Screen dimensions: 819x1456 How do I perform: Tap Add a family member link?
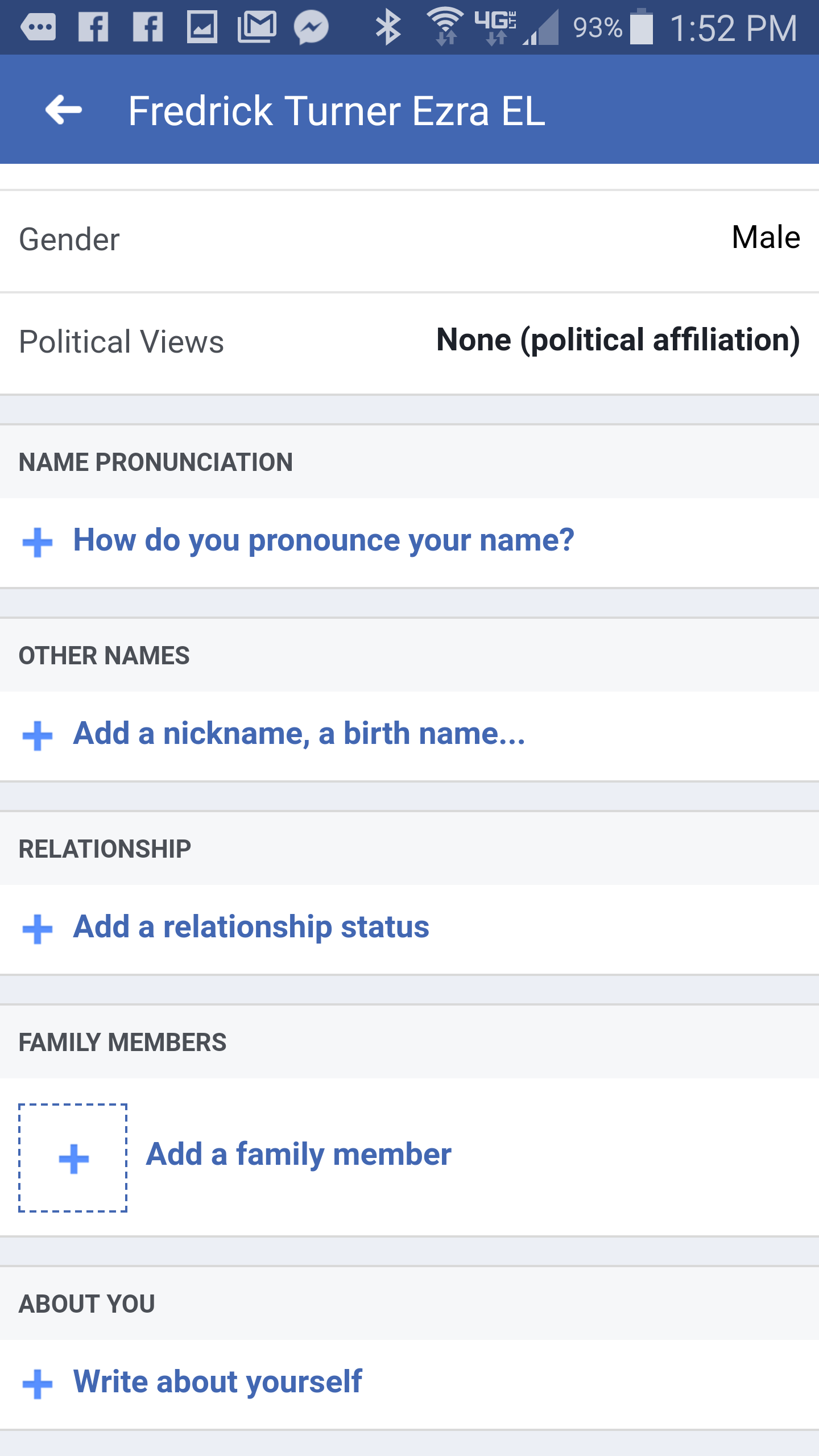pos(299,1155)
